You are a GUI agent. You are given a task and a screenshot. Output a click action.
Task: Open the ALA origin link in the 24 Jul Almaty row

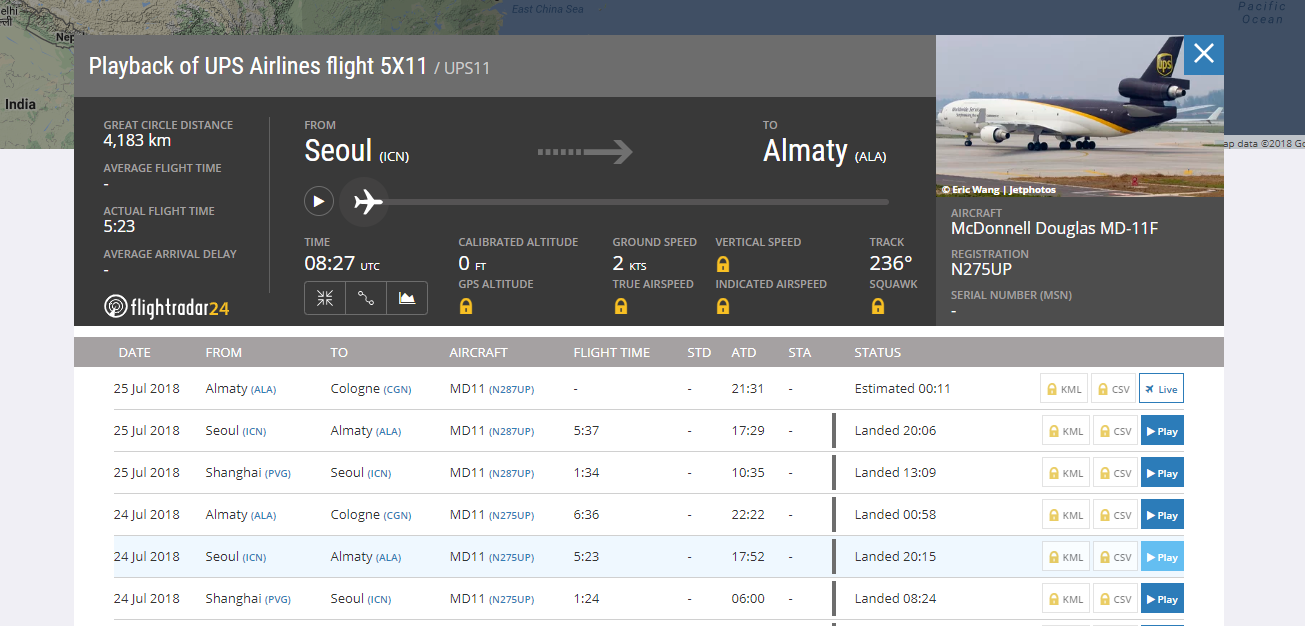263,515
